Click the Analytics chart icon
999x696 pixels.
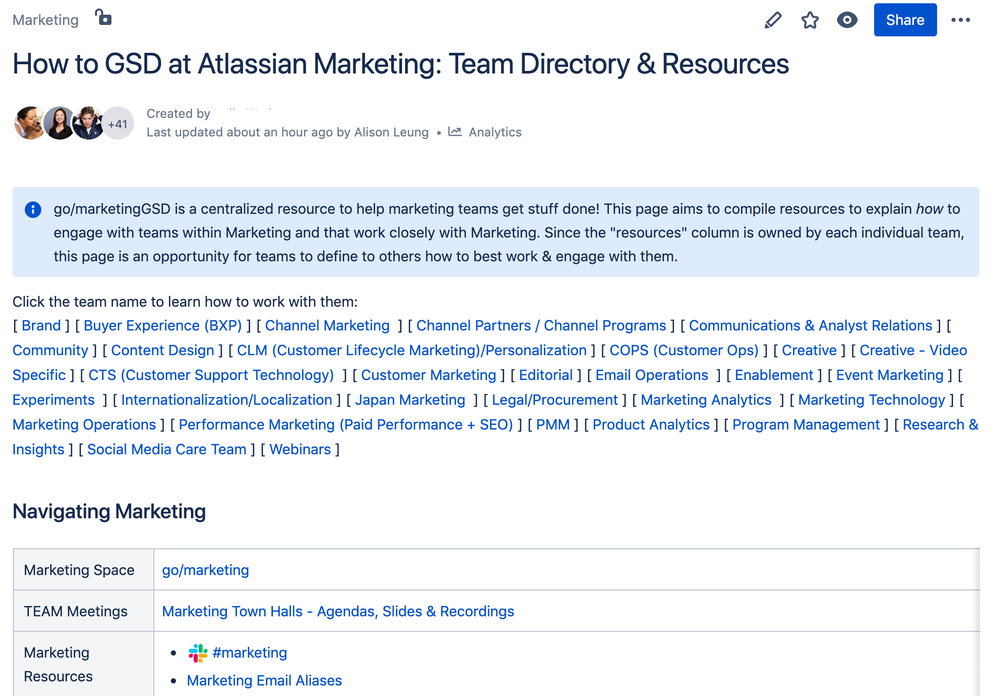[x=454, y=132]
